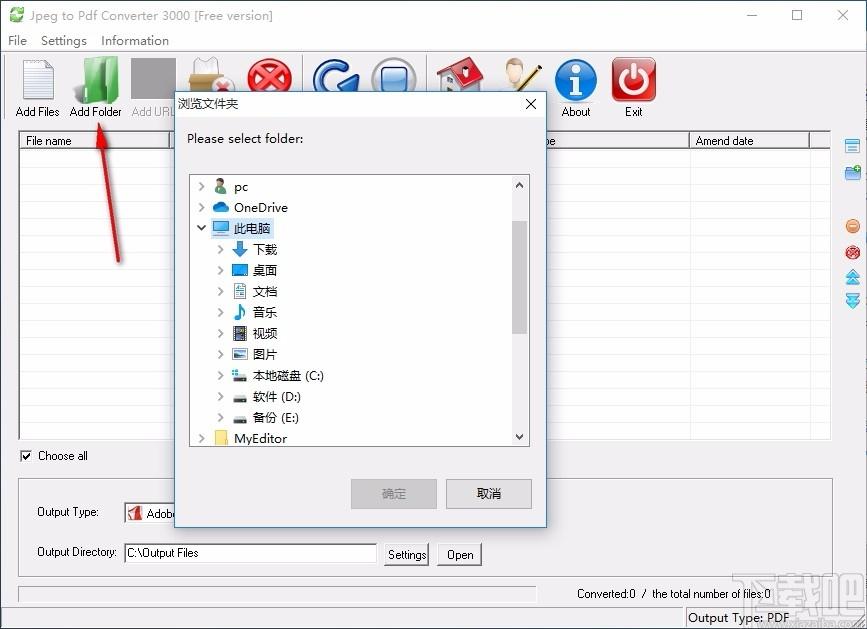Click the top list icon in right sidebar
Viewport: 867px width, 629px height.
853,147
